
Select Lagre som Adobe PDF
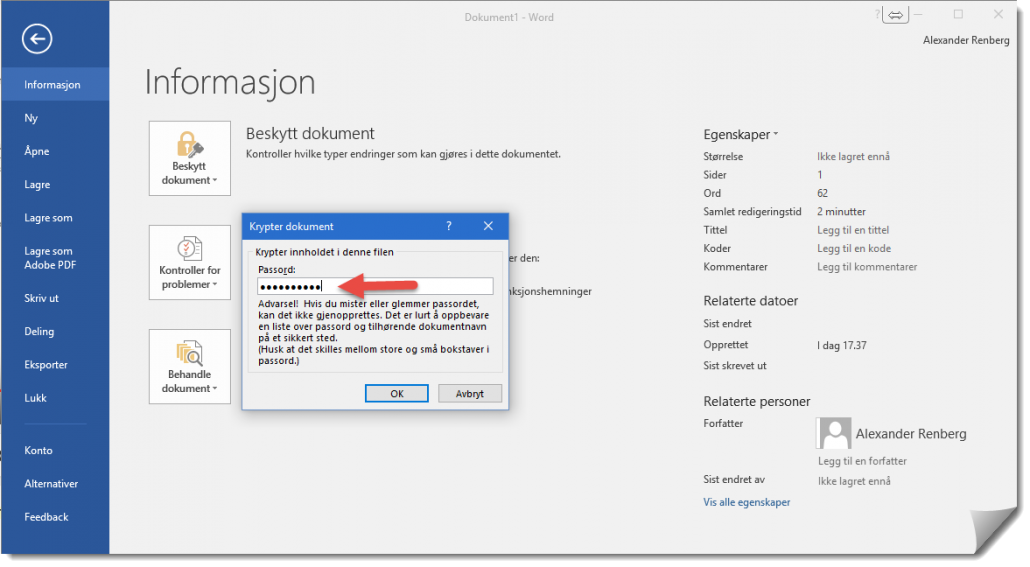point(55,258)
